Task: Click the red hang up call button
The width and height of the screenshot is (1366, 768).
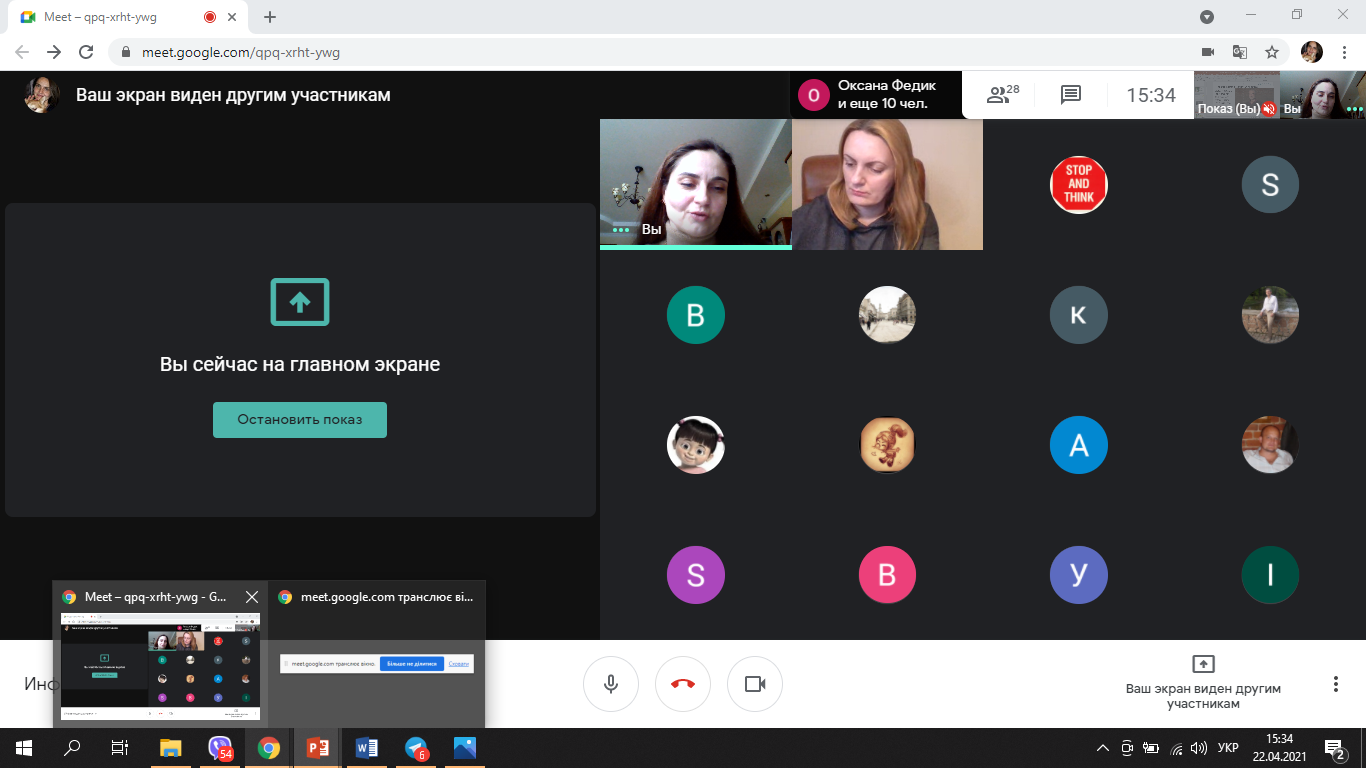Action: click(683, 684)
